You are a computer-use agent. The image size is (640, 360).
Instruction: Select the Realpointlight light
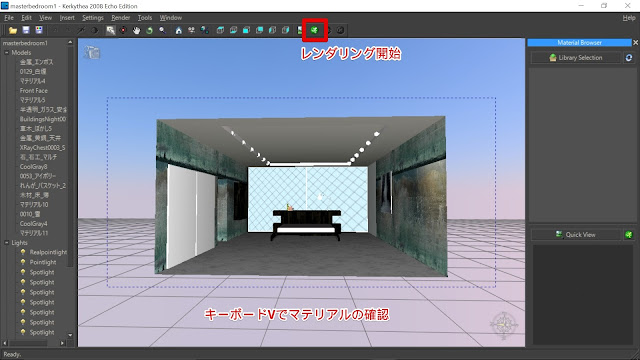click(x=48, y=252)
